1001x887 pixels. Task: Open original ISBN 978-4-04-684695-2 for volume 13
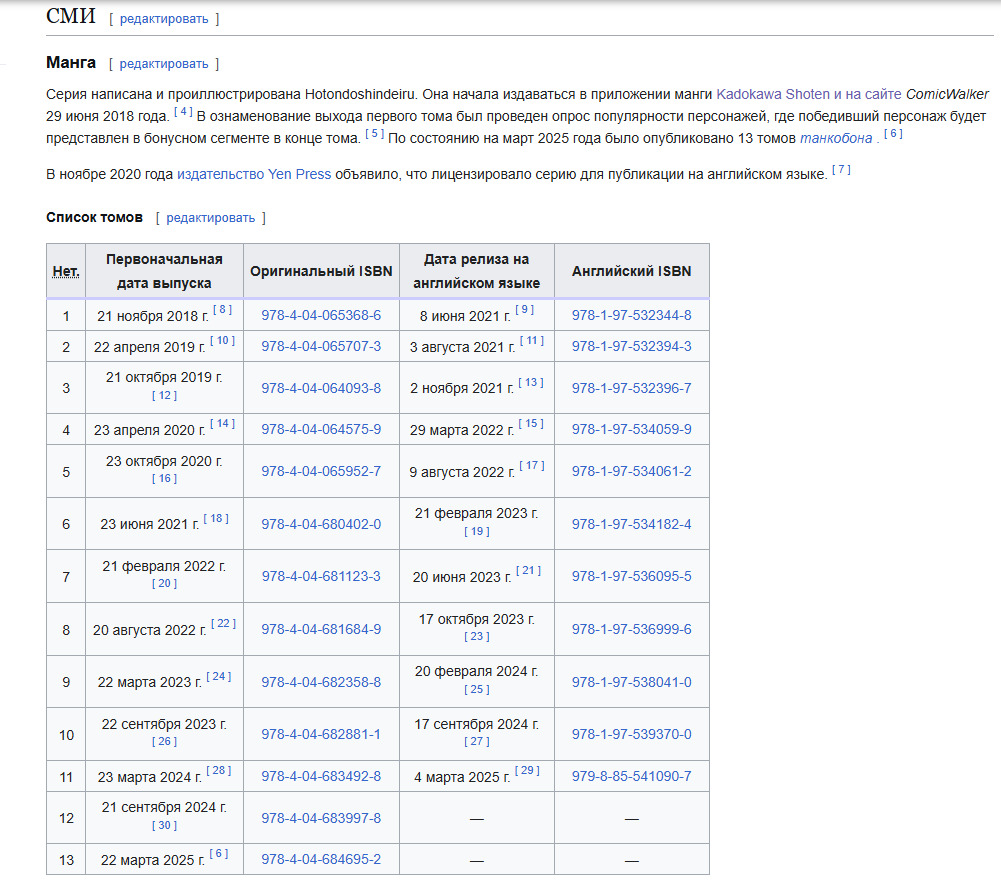[321, 859]
